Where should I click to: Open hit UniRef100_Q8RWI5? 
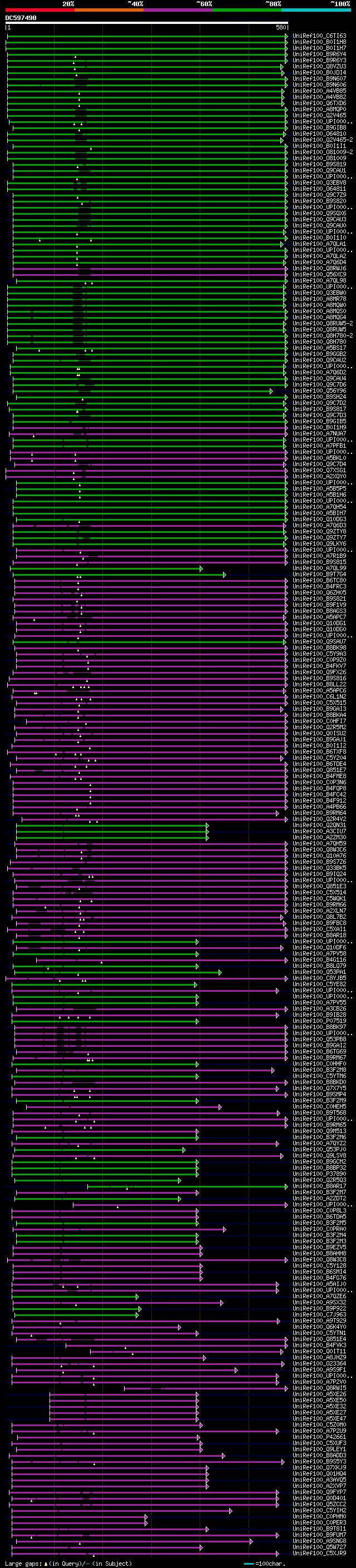pos(319,1388)
